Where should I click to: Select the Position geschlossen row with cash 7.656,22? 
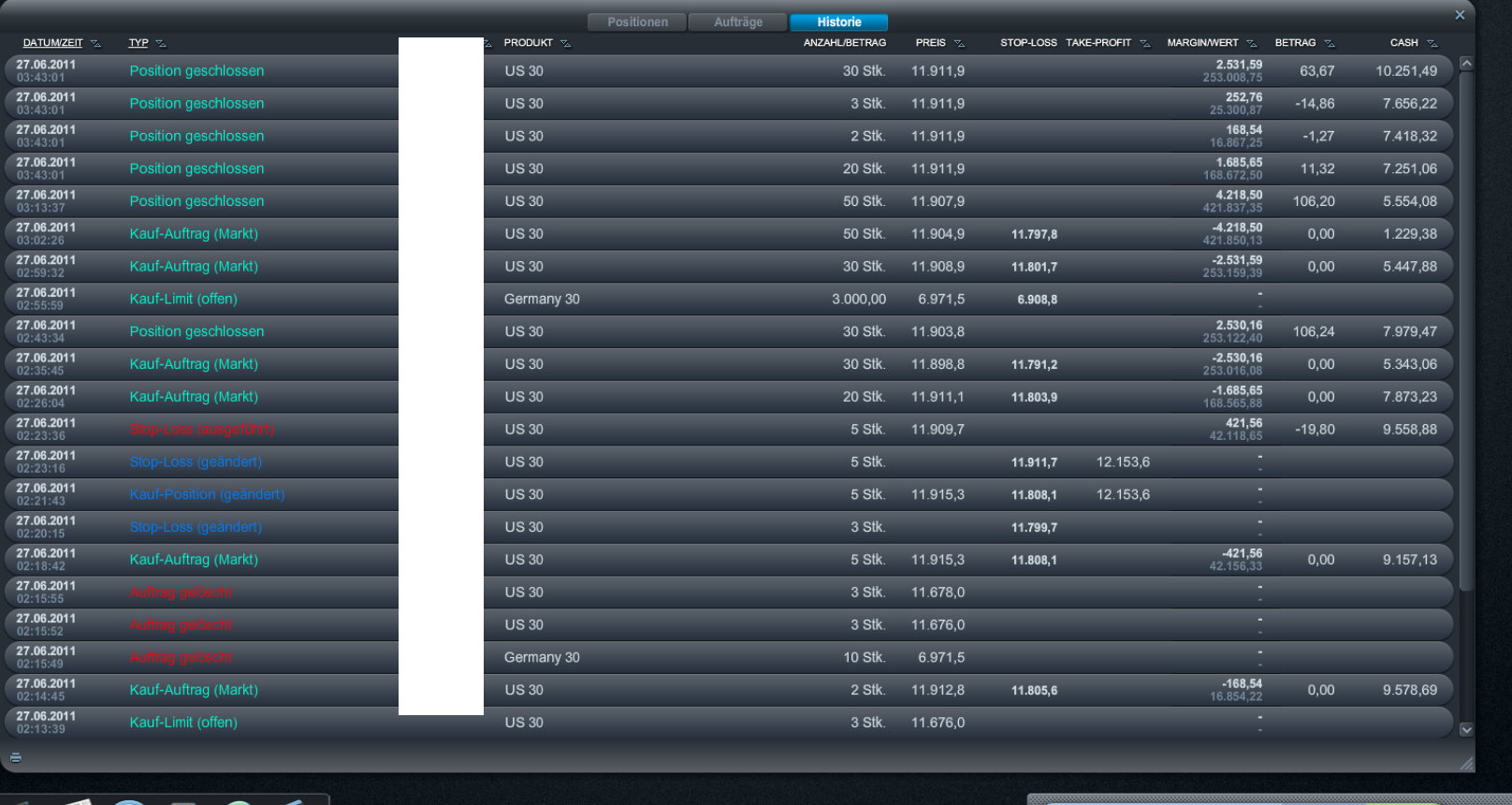(x=728, y=104)
